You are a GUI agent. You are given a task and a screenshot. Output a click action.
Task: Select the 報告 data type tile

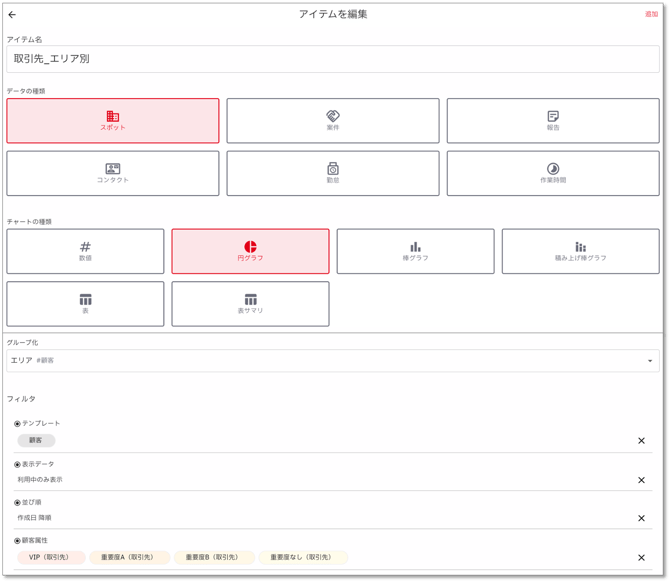point(553,121)
